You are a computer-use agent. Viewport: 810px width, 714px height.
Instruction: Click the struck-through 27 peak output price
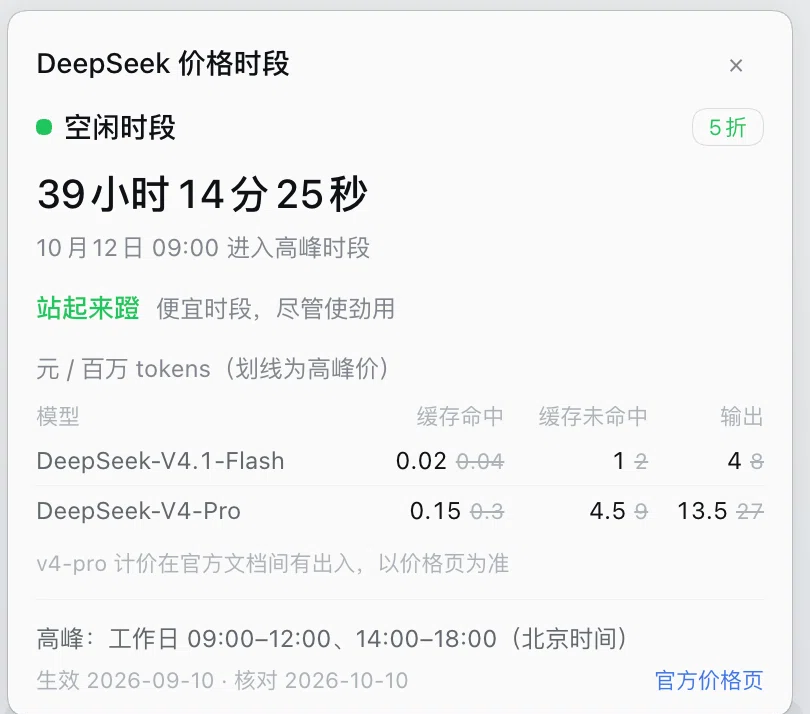750,511
